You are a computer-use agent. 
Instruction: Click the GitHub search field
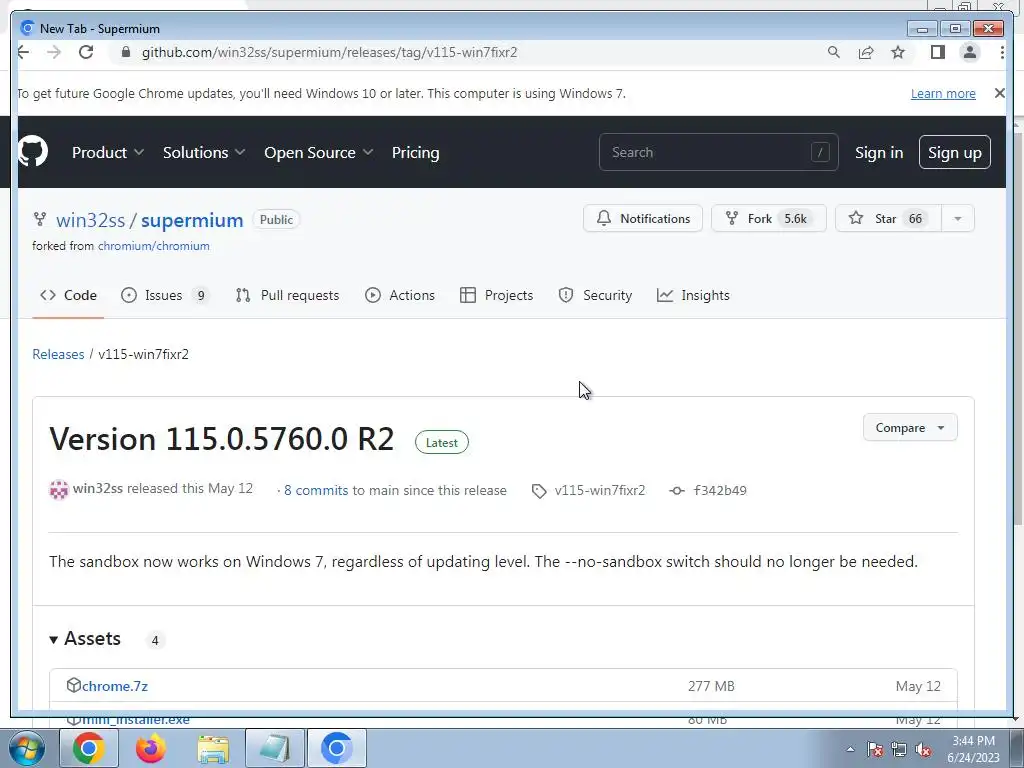[x=718, y=152]
